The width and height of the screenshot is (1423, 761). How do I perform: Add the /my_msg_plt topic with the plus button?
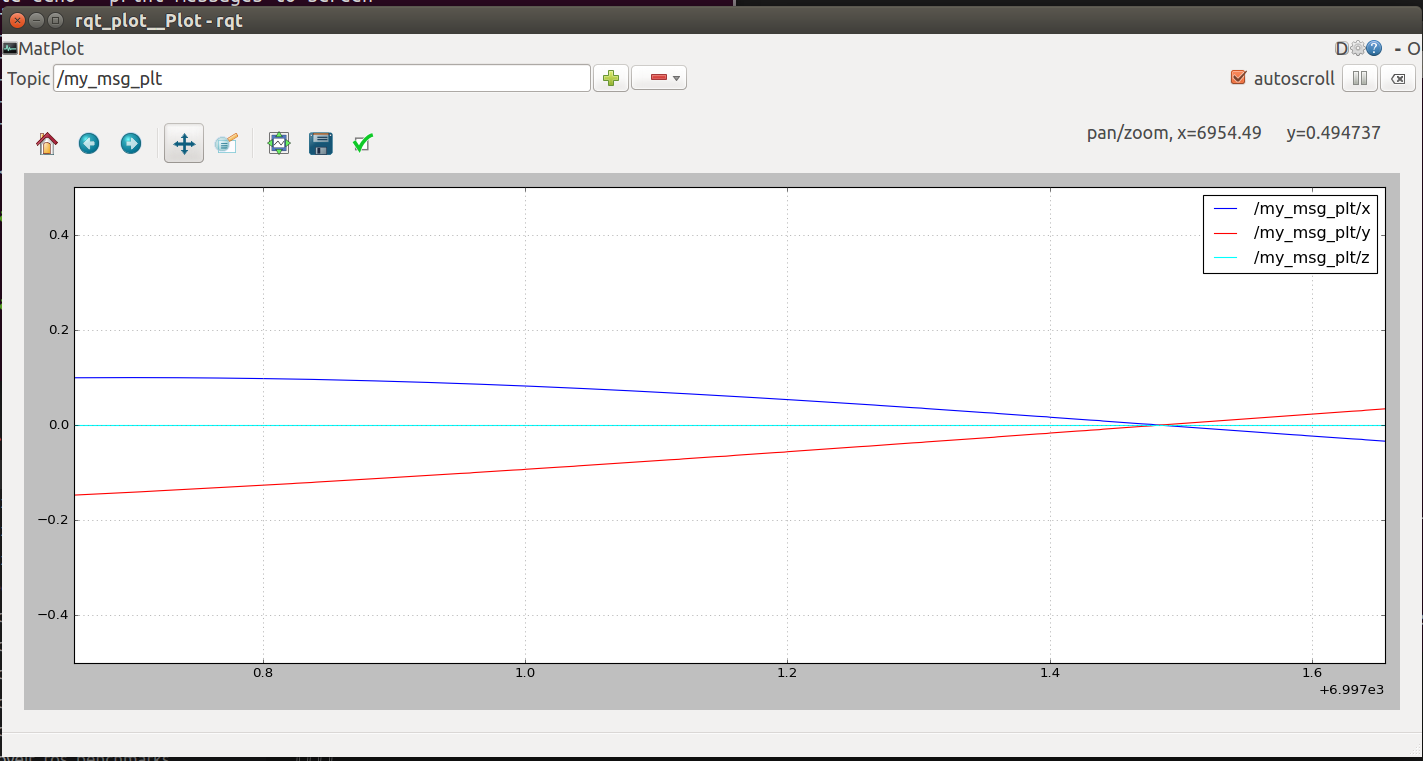tap(610, 77)
